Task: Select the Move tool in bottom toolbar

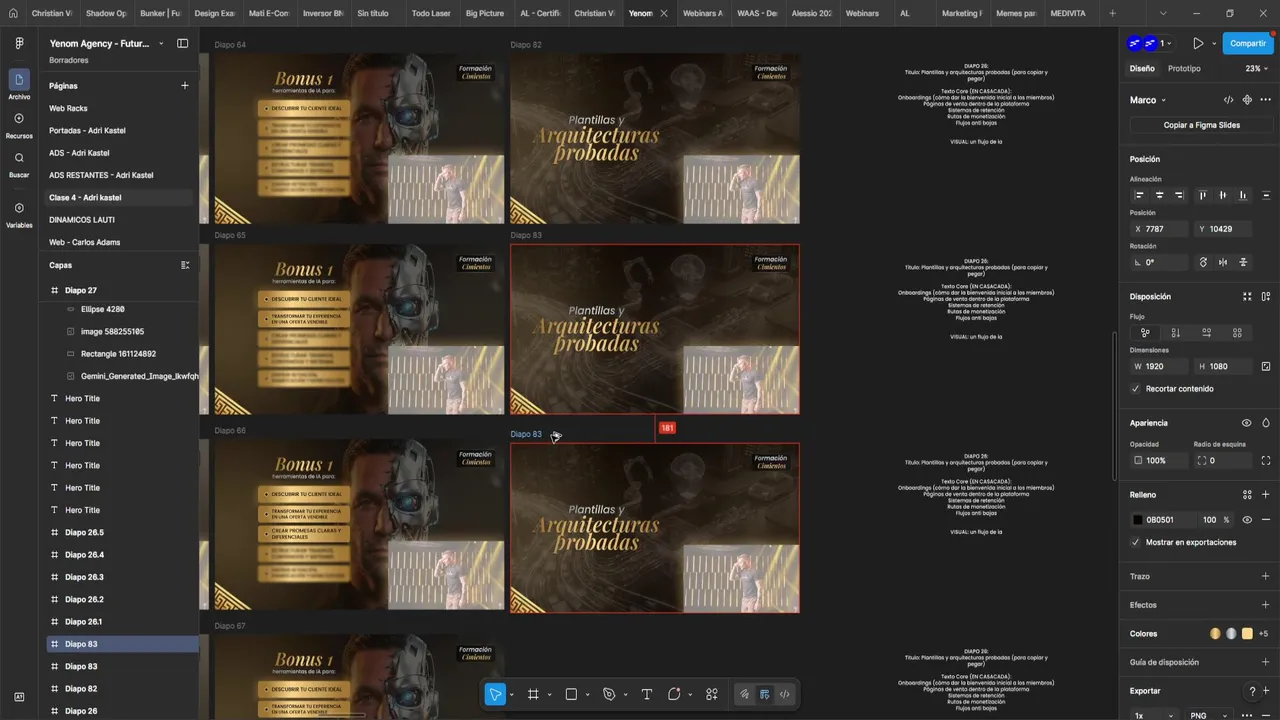Action: (x=495, y=694)
